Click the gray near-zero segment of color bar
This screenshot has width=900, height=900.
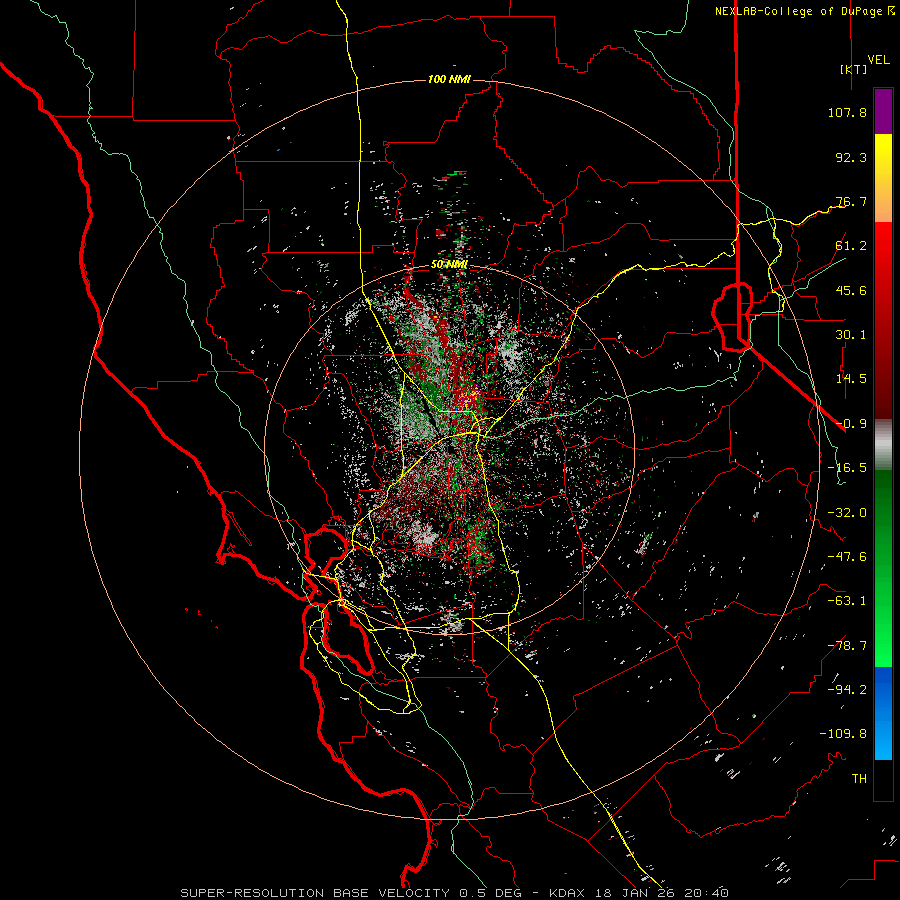pyautogui.click(x=883, y=445)
